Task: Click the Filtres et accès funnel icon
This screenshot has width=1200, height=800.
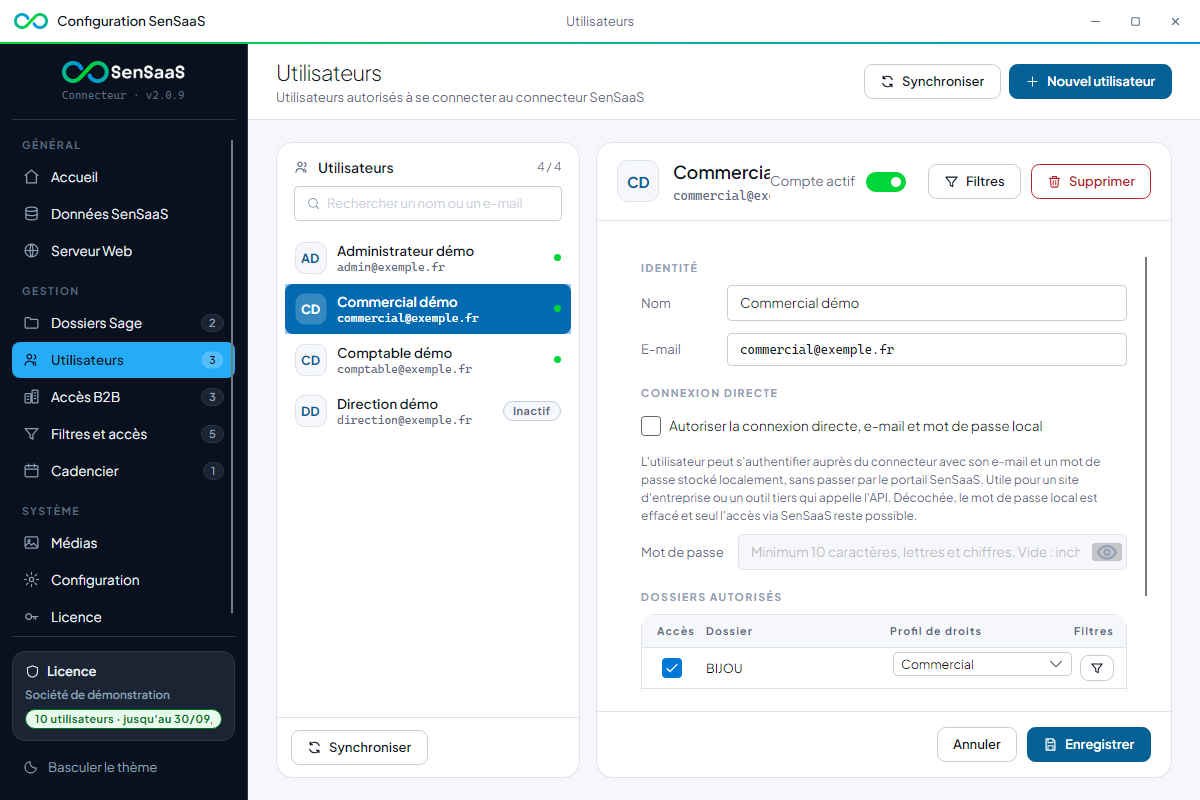Action: (32, 434)
